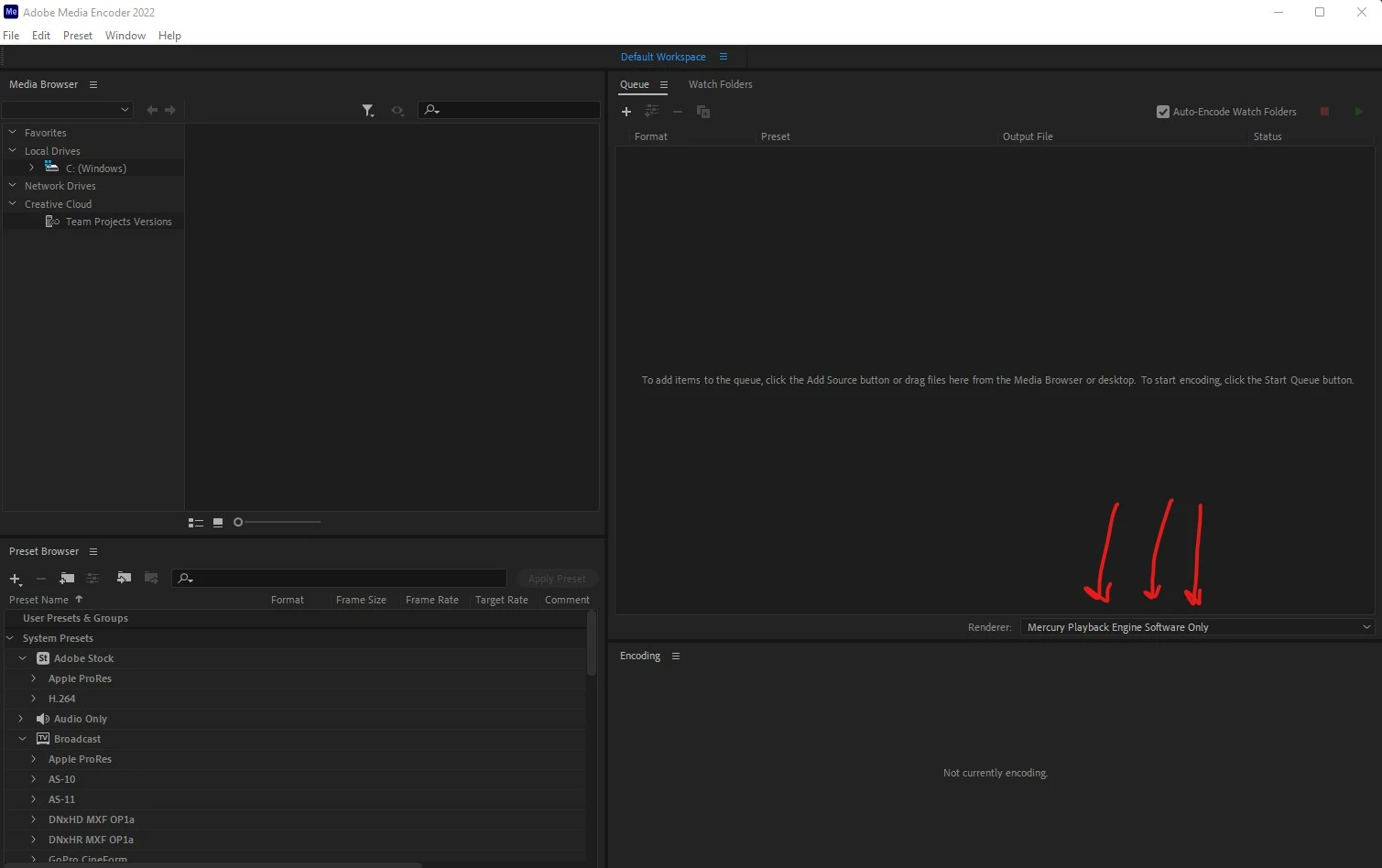Click the green Start Queue play button

point(1359,112)
